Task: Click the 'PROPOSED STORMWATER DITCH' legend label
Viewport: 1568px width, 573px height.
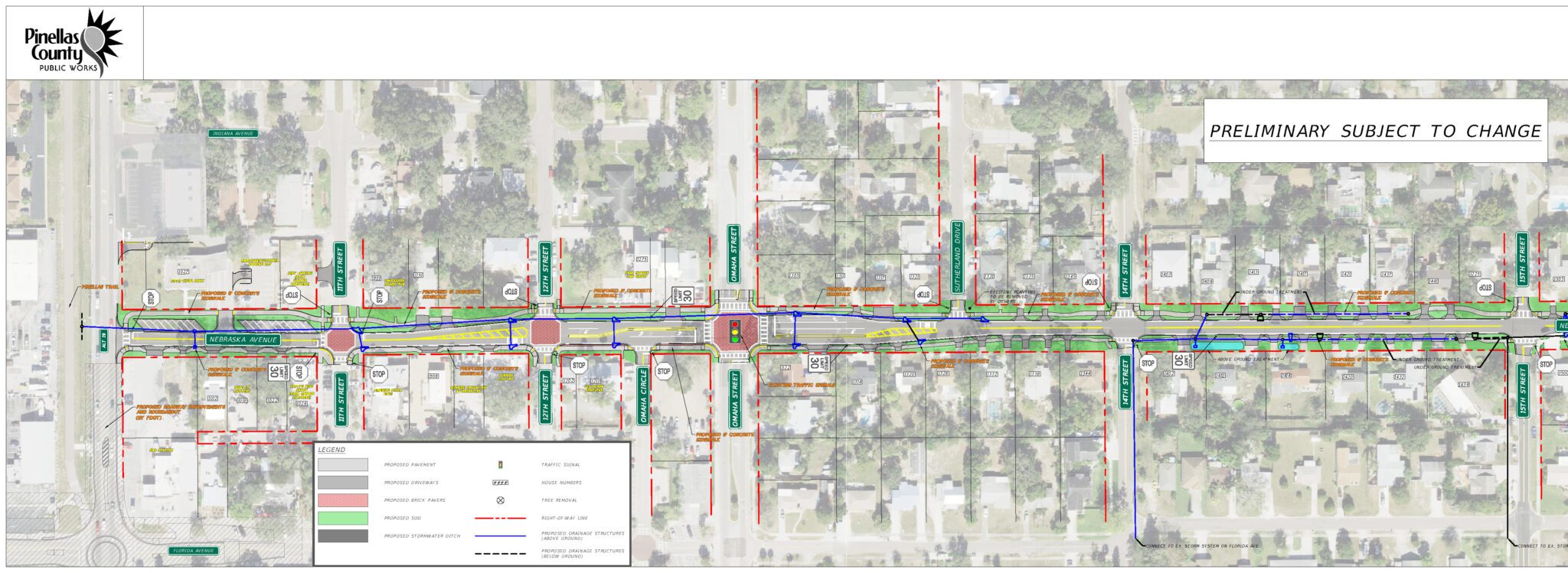Action: (x=422, y=536)
